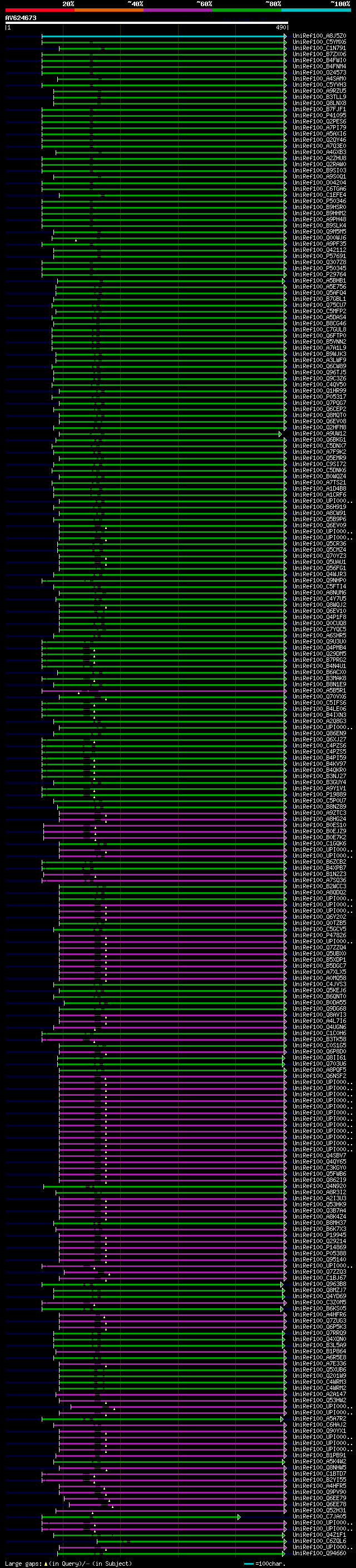Open hit UniRef100_A5A7R2

(319, 1418)
